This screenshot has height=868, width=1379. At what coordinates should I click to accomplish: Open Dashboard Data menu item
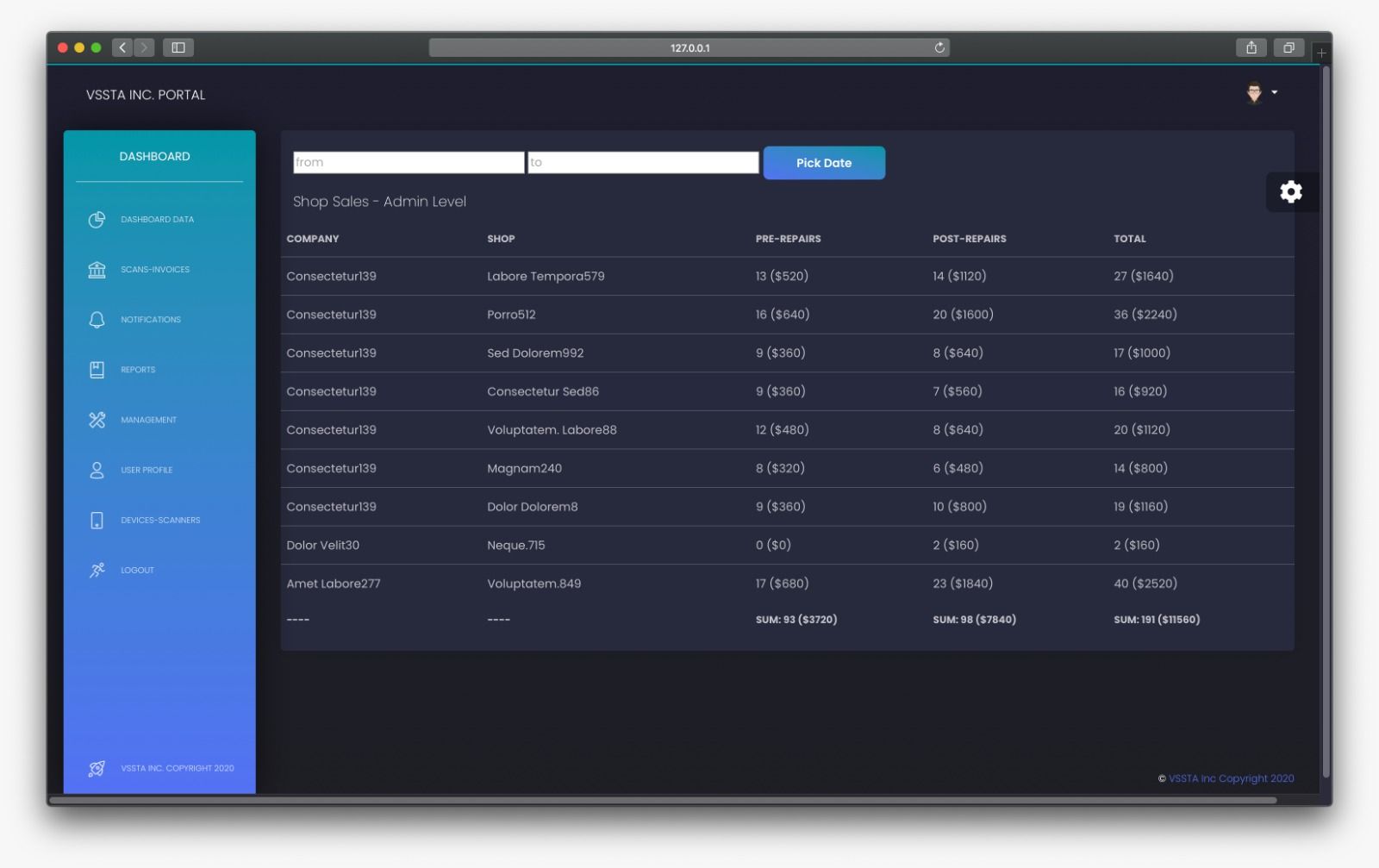tap(157, 220)
